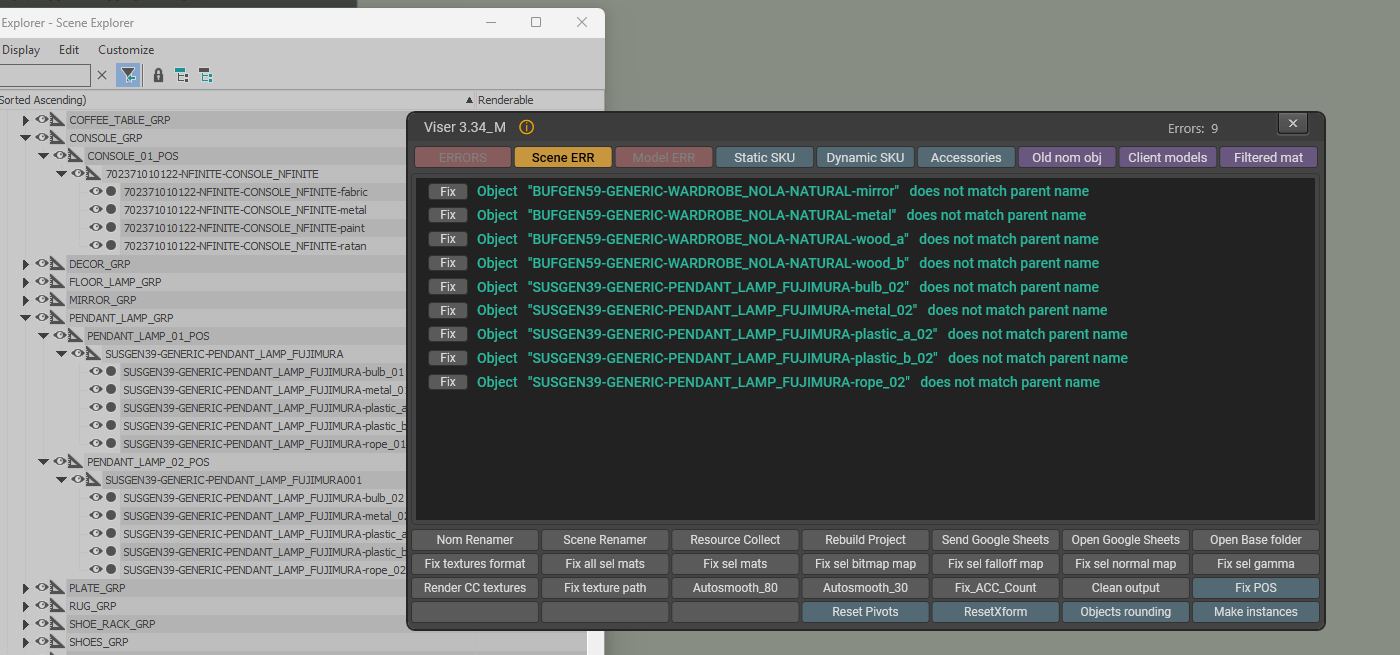Click helper icon of CONSOLE_GRP

58,138
